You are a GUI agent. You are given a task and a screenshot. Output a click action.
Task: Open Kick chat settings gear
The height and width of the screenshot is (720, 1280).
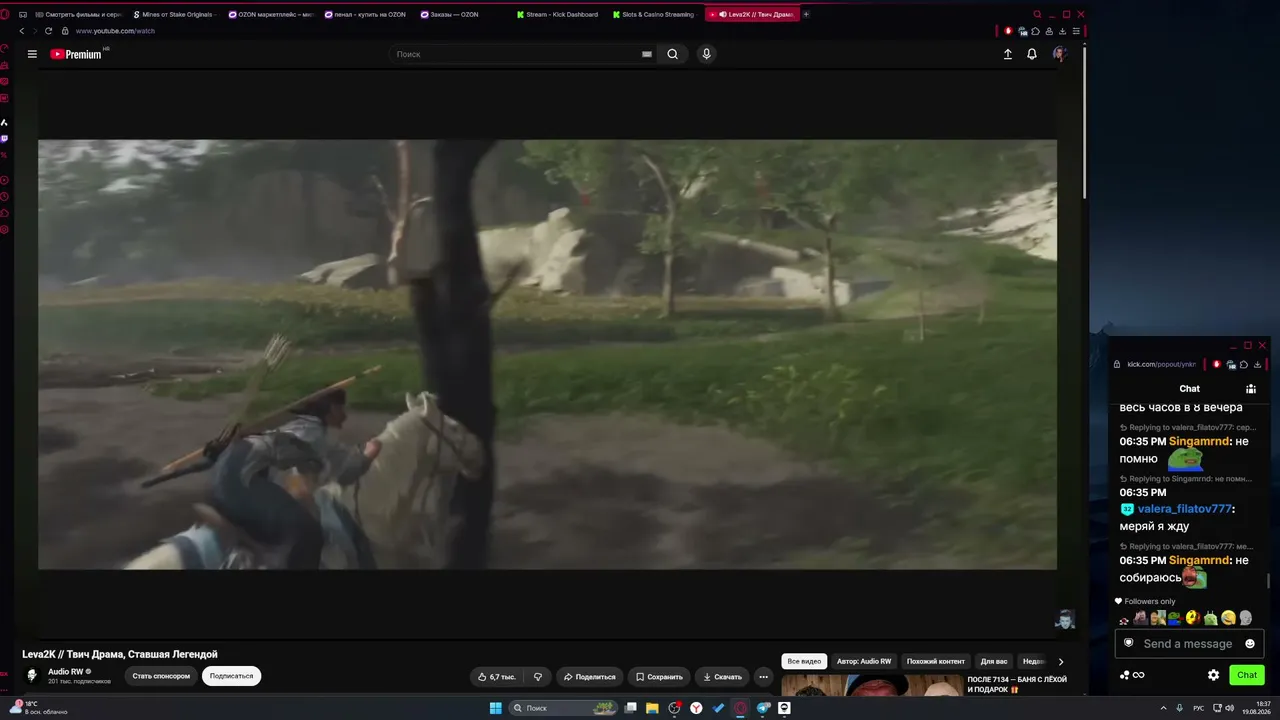click(1214, 675)
